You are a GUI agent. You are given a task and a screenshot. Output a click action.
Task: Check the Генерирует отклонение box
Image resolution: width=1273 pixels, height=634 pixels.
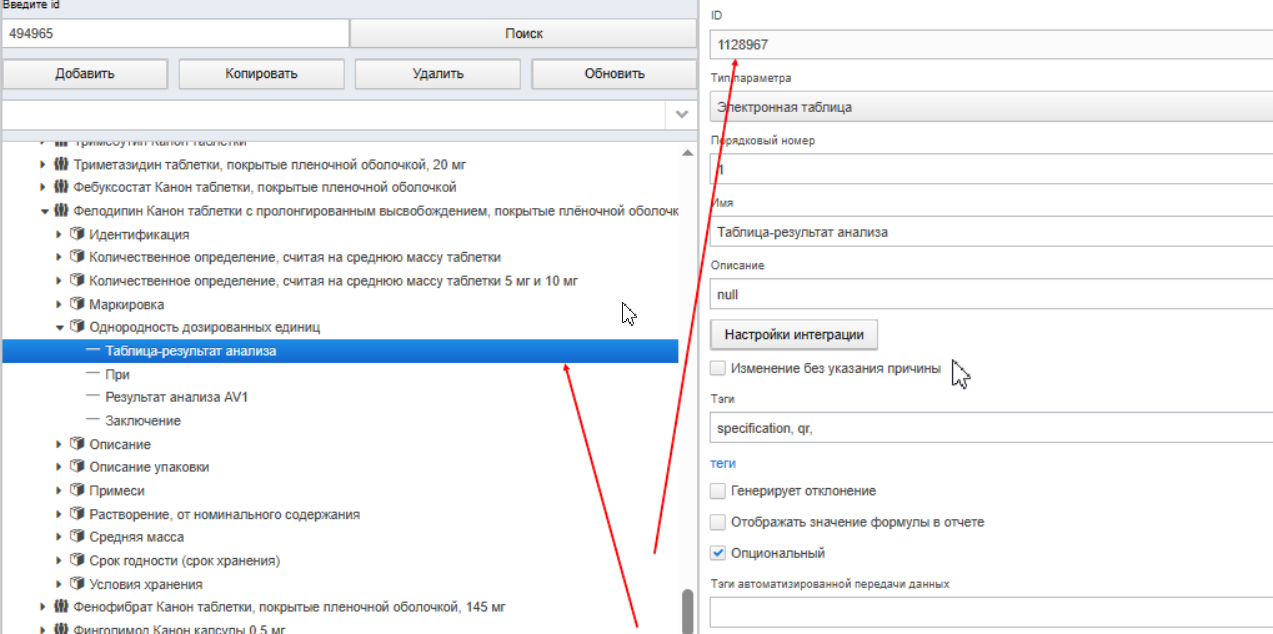tap(717, 491)
